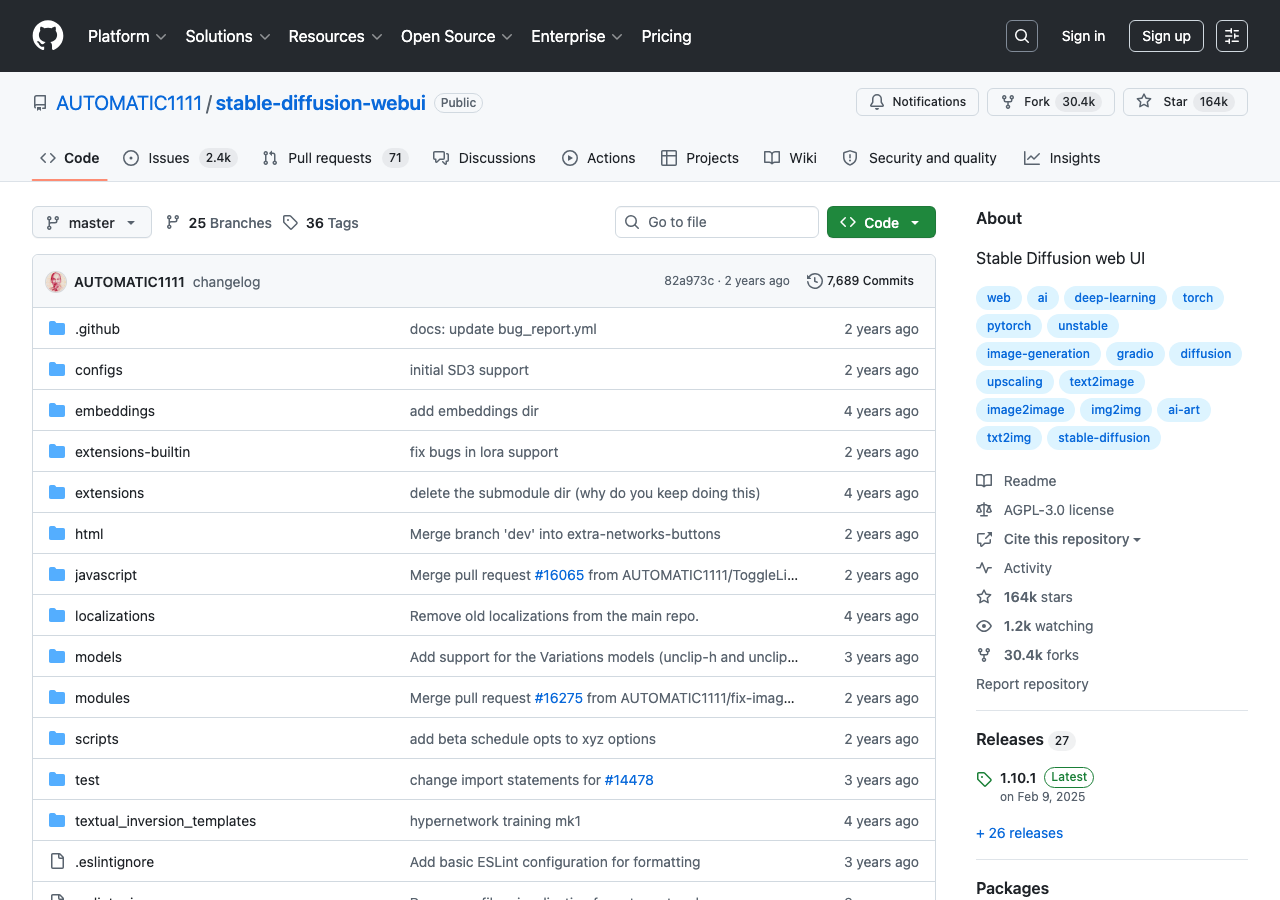The width and height of the screenshot is (1280, 900).
Task: Open the search magnifier button
Action: [1022, 36]
